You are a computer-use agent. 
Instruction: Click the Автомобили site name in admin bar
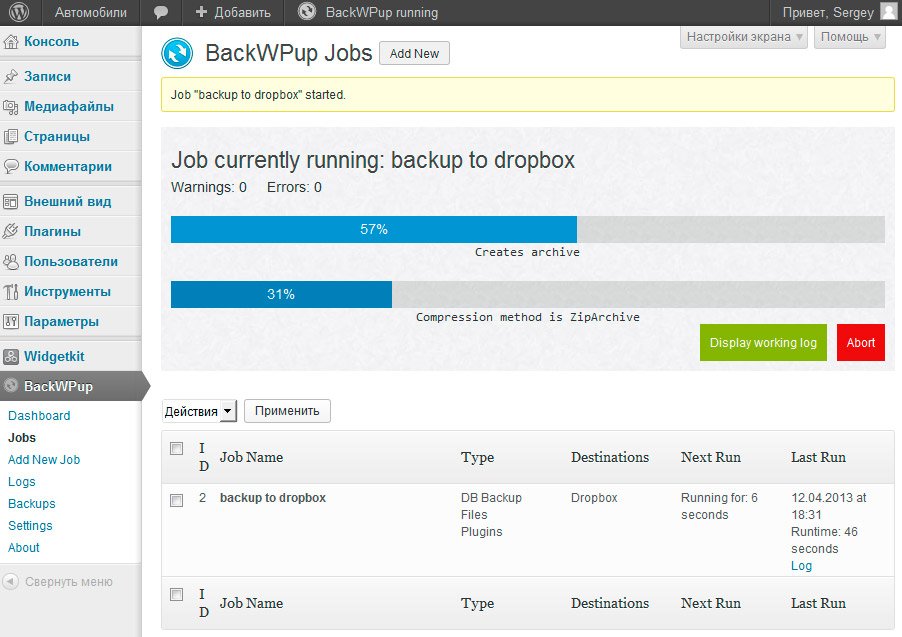90,13
